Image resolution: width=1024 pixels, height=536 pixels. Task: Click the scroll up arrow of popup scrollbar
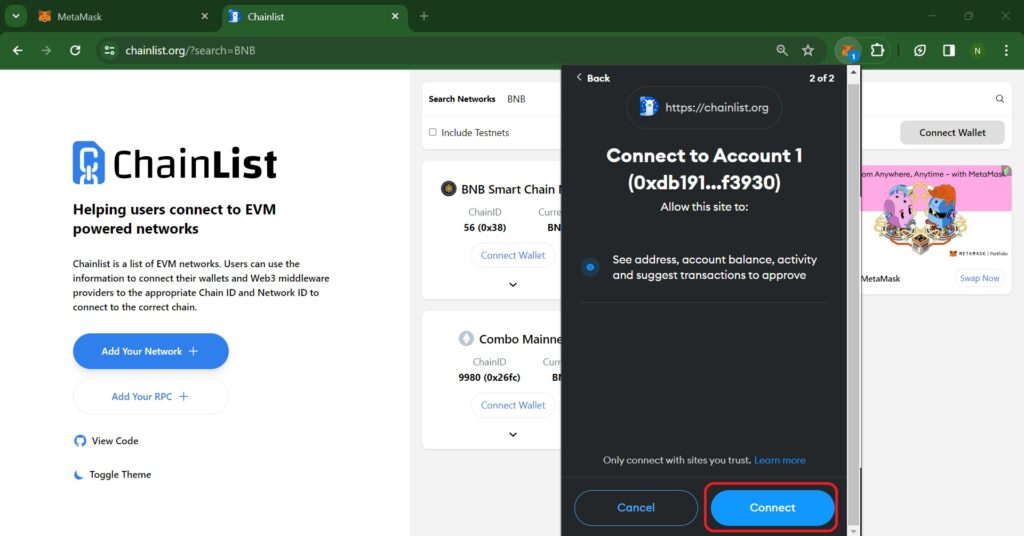pyautogui.click(x=853, y=72)
